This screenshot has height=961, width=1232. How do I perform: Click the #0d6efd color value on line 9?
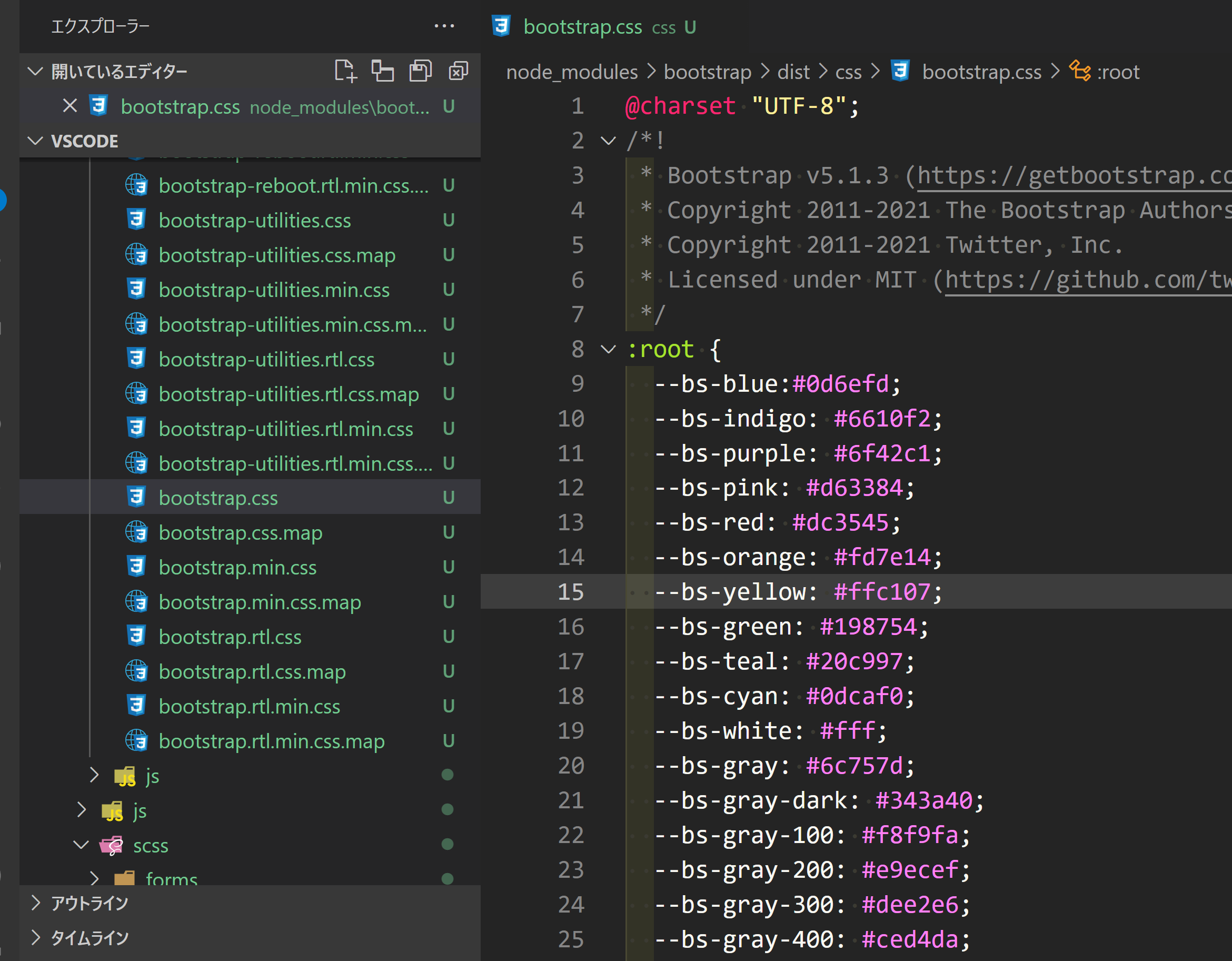tap(840, 384)
